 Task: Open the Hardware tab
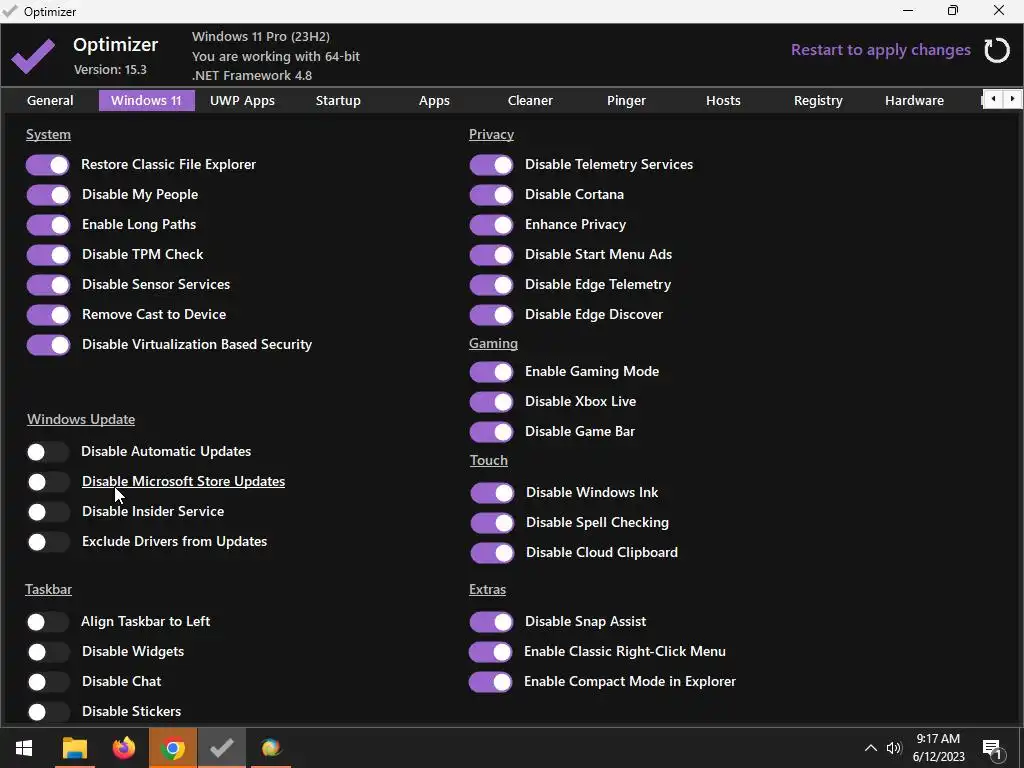point(914,101)
